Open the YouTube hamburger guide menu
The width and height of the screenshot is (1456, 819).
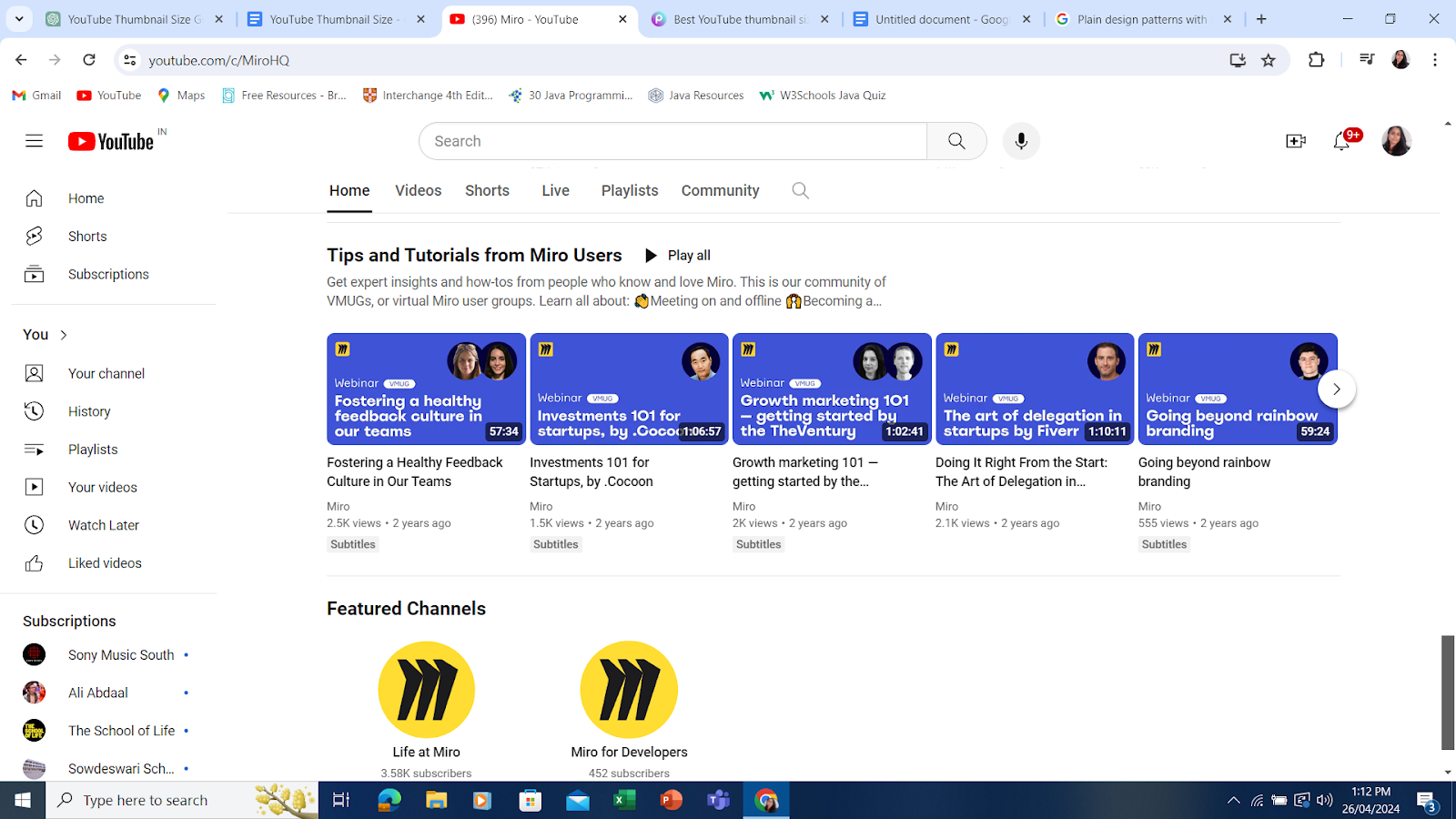tap(34, 141)
